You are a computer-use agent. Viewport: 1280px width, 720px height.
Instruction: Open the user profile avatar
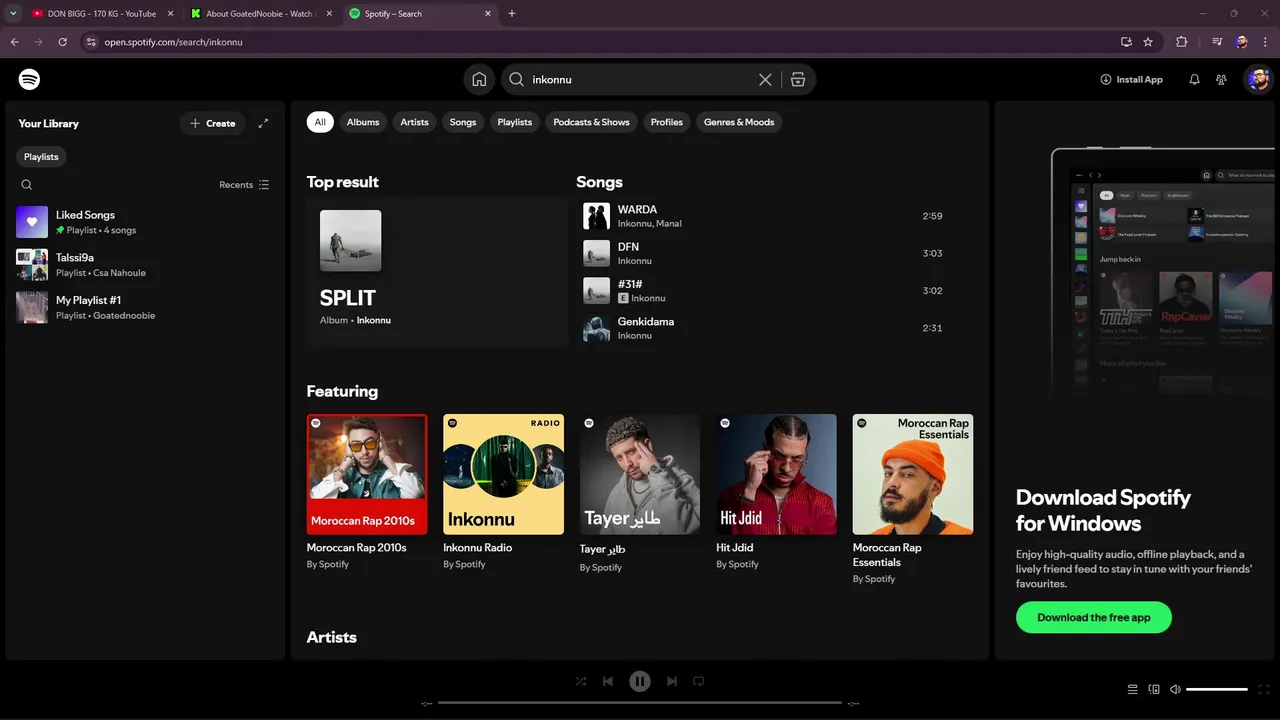(x=1258, y=79)
